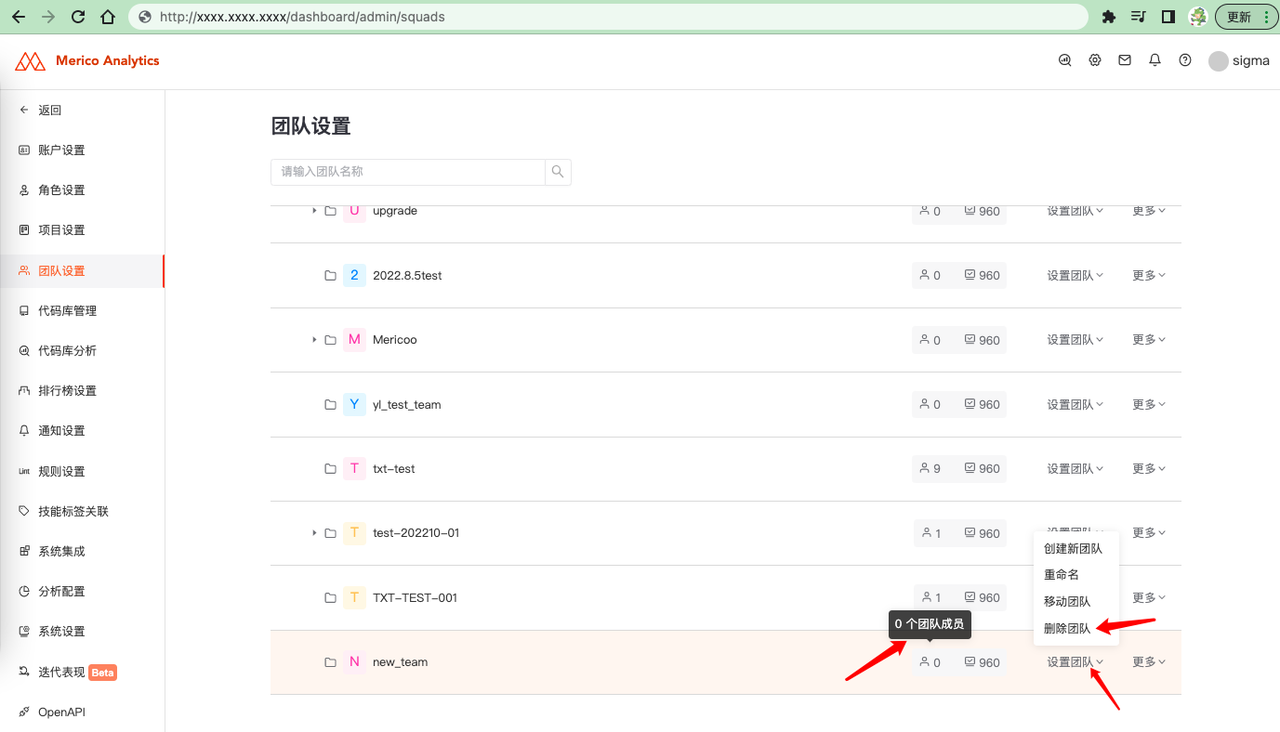
Task: Click the member count for test-202210-01
Action: click(930, 533)
